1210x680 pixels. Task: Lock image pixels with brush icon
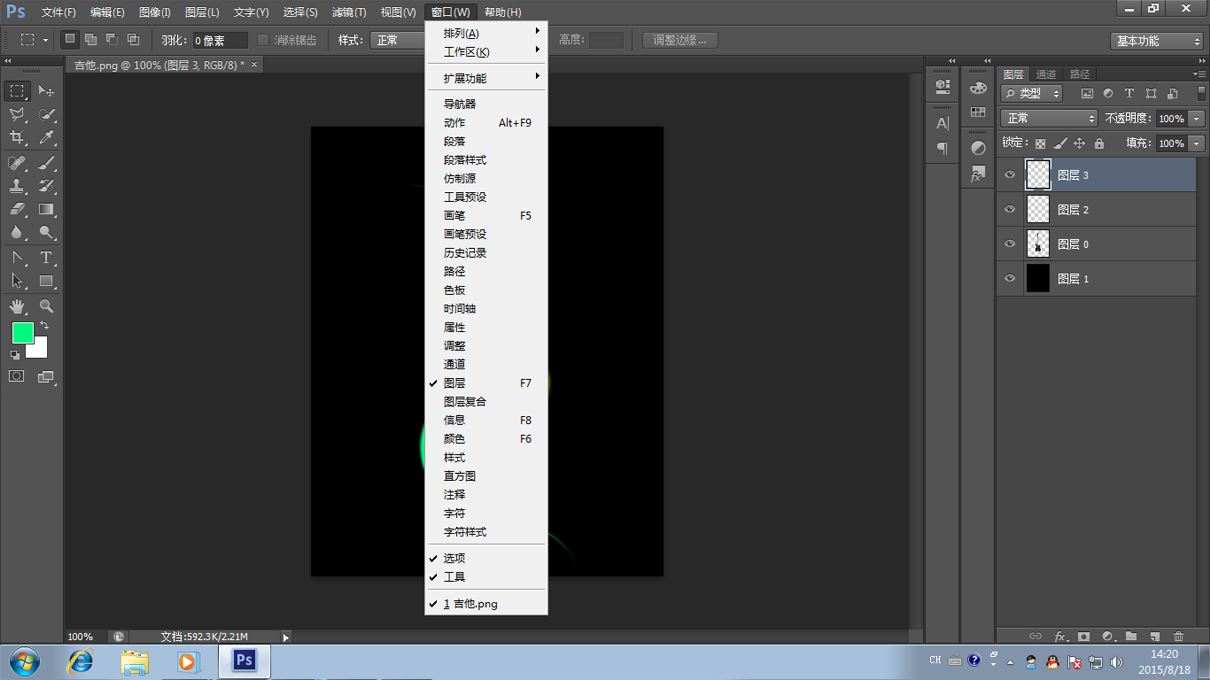click(1060, 144)
